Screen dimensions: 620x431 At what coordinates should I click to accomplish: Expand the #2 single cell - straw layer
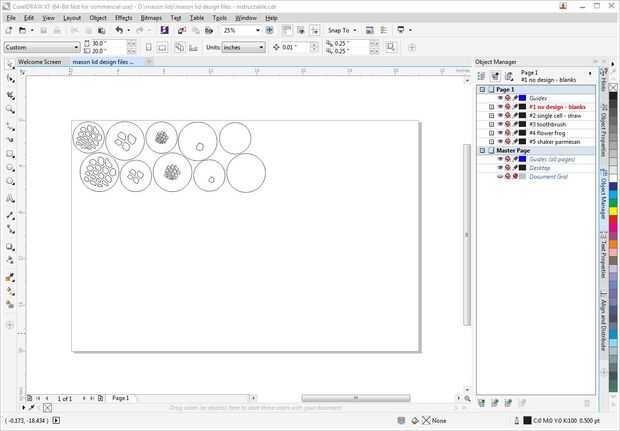coord(491,115)
